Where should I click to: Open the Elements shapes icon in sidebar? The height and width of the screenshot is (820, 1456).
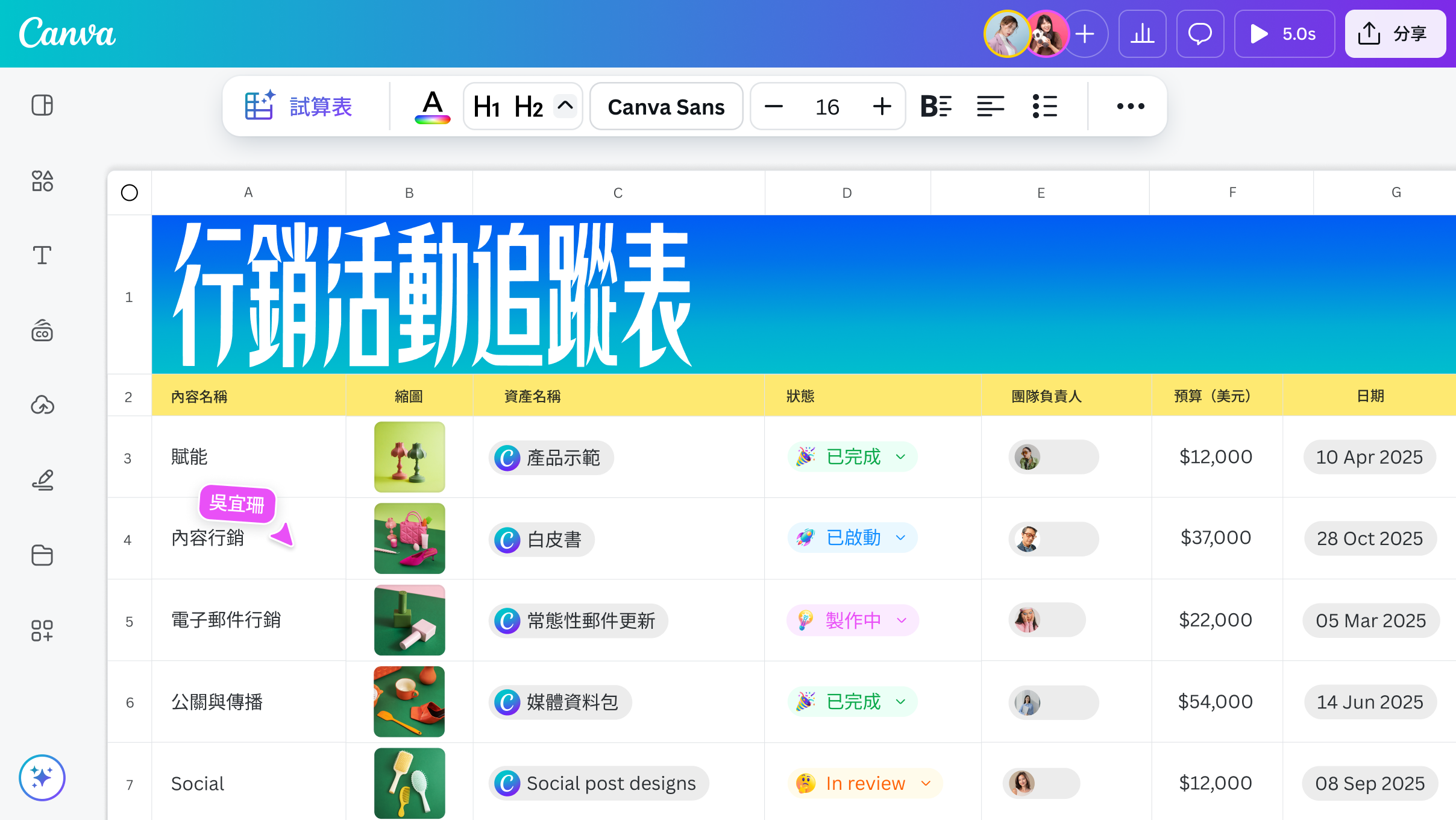click(42, 181)
